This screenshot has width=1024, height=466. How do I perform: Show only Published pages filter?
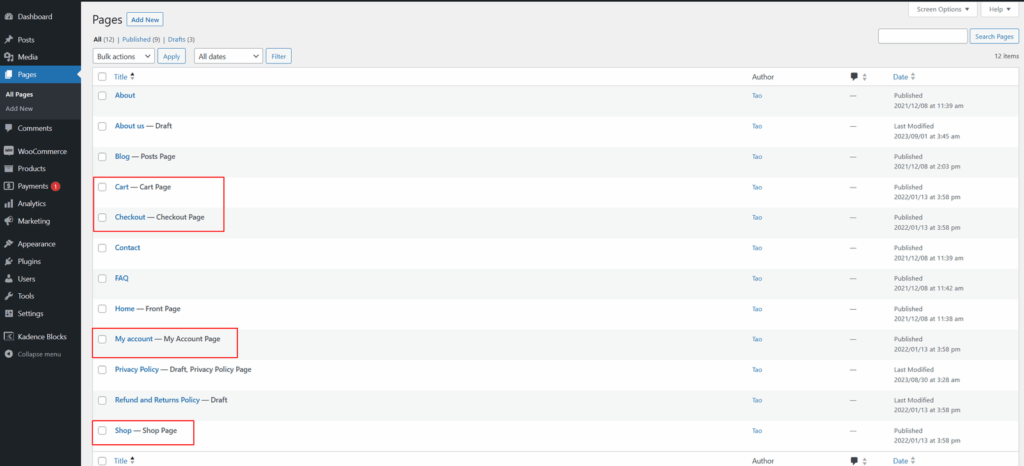tap(139, 39)
